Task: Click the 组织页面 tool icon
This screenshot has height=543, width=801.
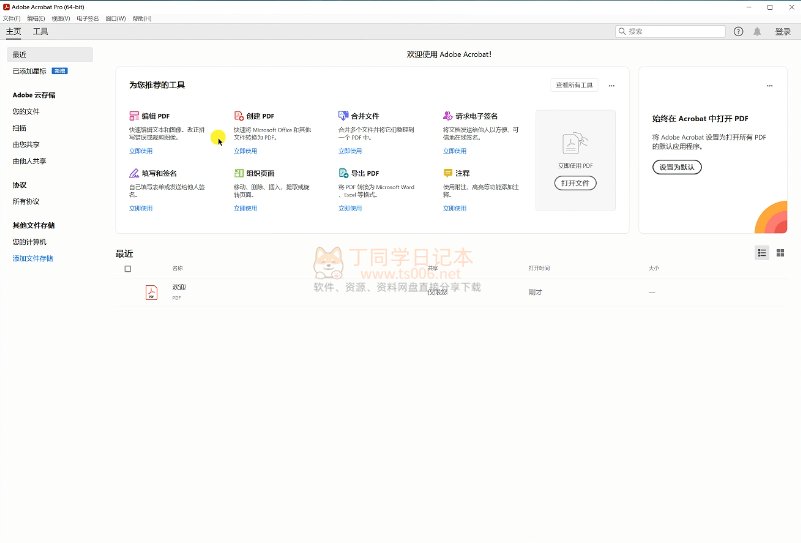Action: [x=239, y=173]
